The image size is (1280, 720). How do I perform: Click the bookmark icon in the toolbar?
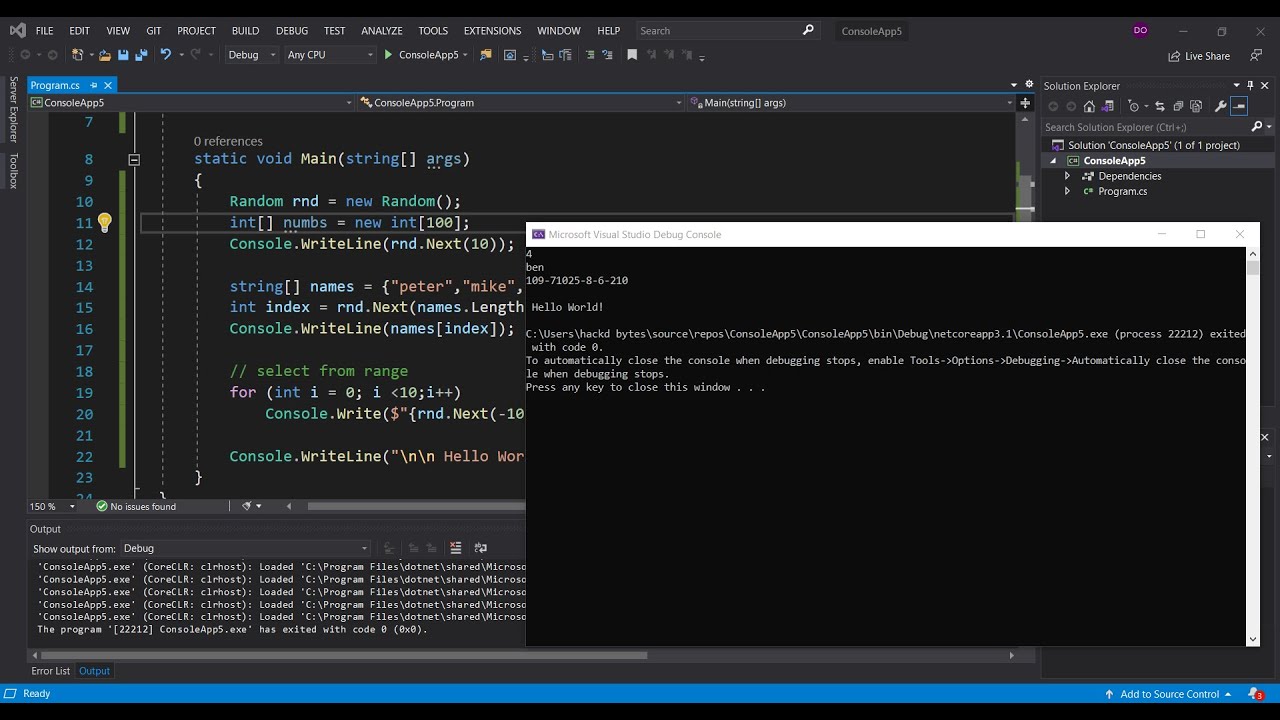click(632, 55)
